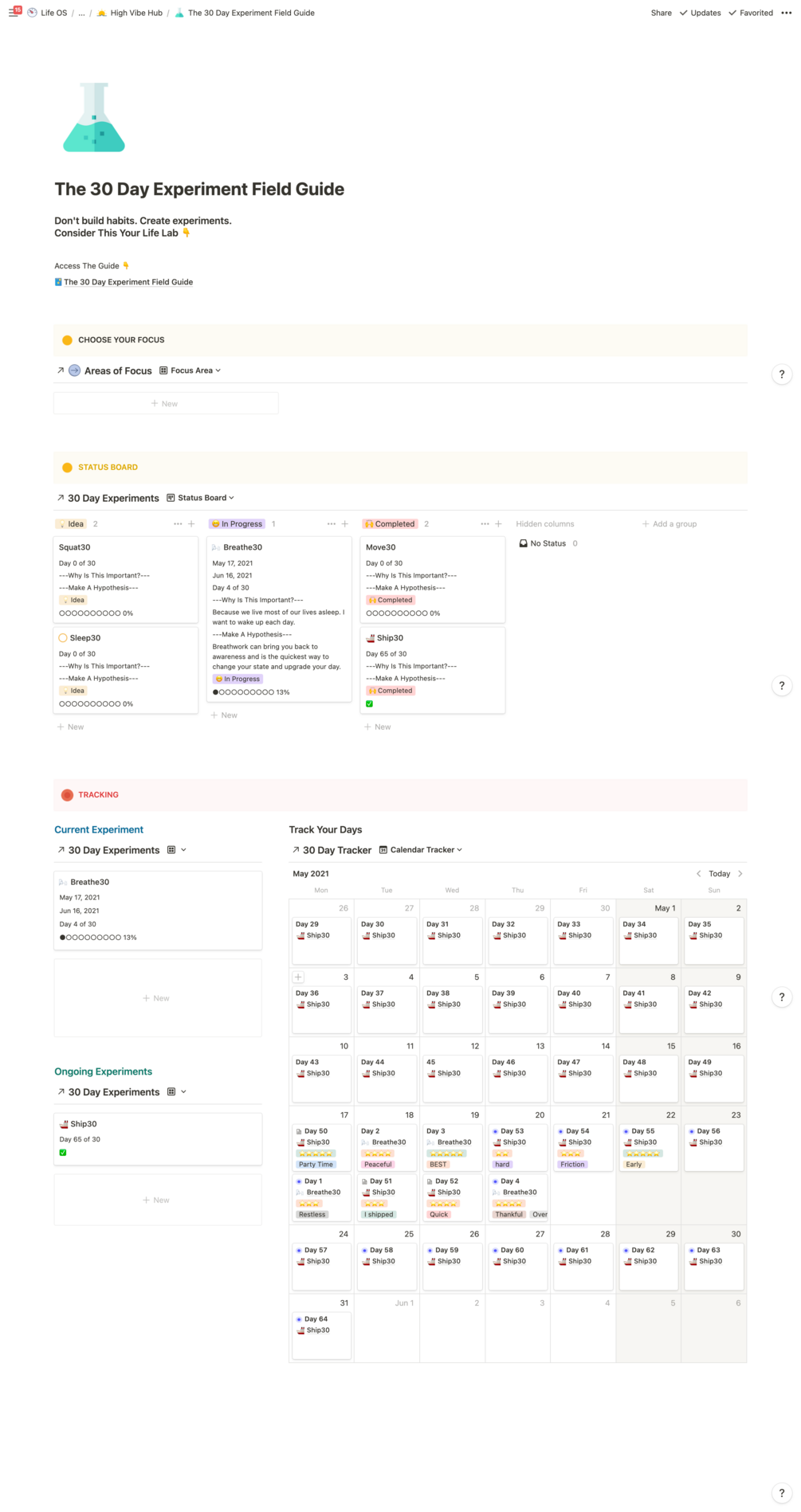Add a card to In Progress column header
Viewport: 801px width, 1512px height.
pos(345,524)
